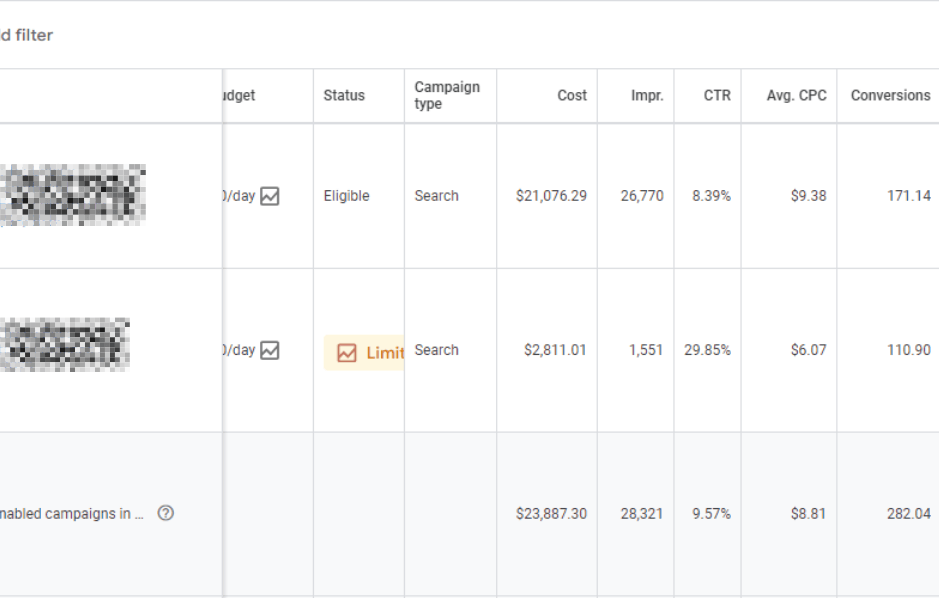This screenshot has width=940, height=599.
Task: Click the Add filter text
Action: click(x=26, y=35)
